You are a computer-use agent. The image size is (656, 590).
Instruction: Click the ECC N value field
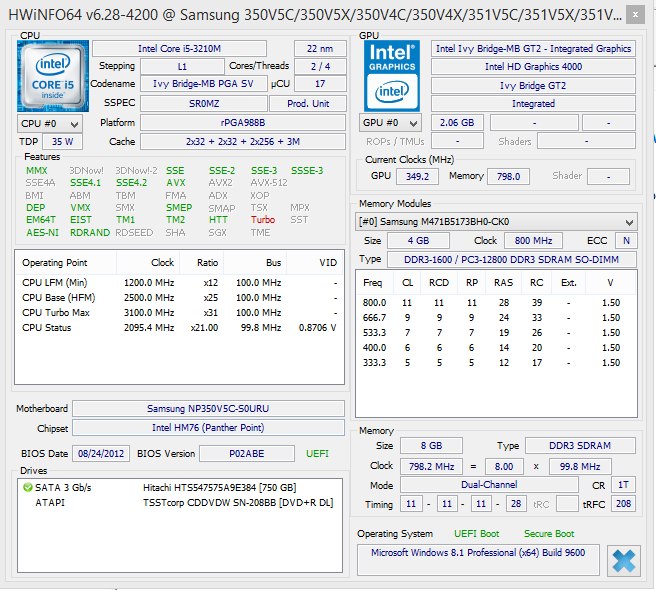pyautogui.click(x=626, y=241)
